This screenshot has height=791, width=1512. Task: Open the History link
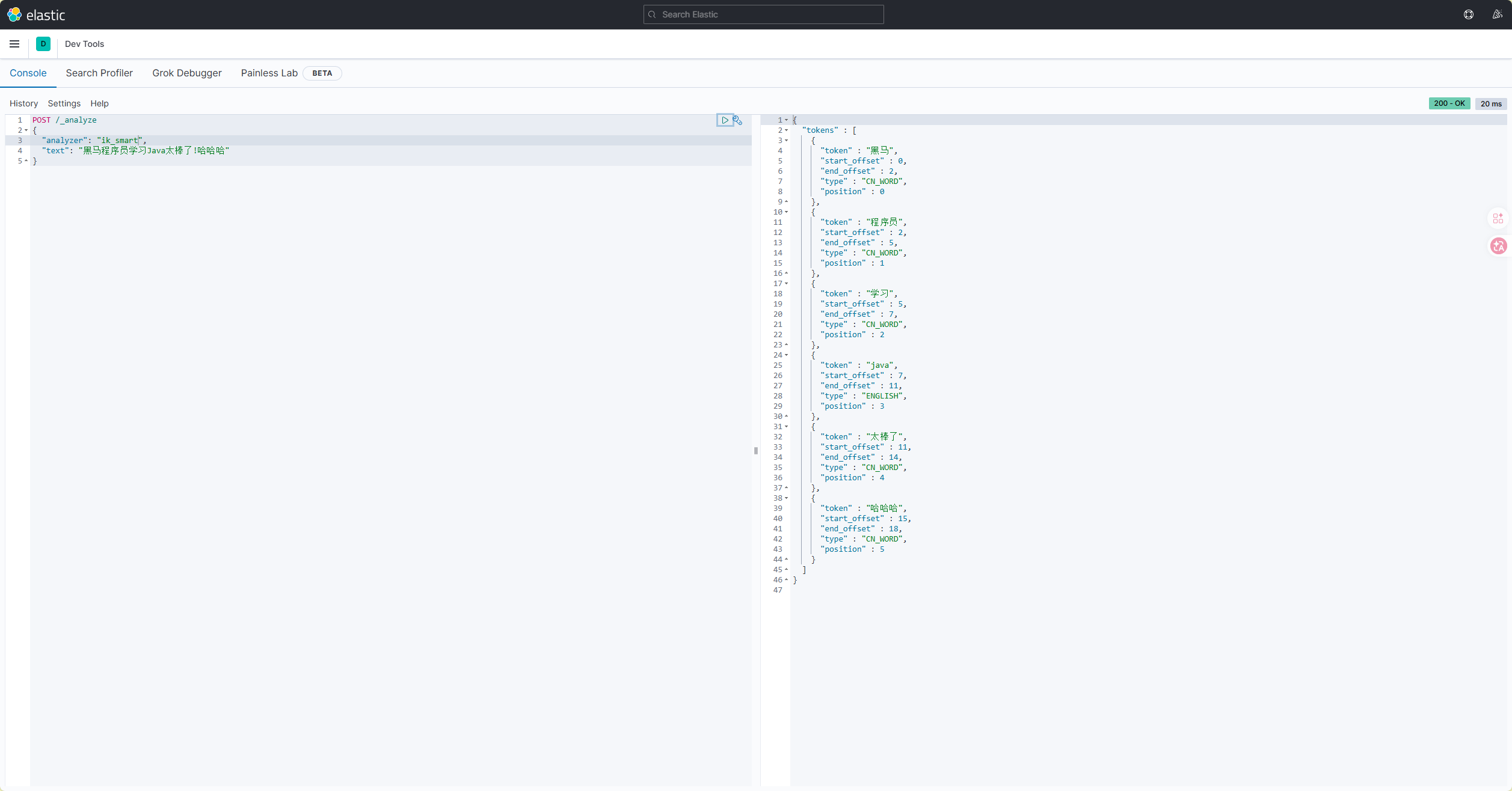(x=23, y=103)
